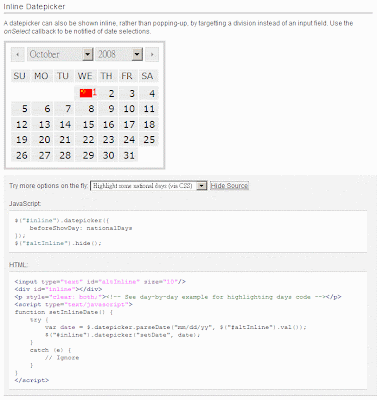Select day 10 in calendar
The height and width of the screenshot is (400, 377).
[128, 109]
